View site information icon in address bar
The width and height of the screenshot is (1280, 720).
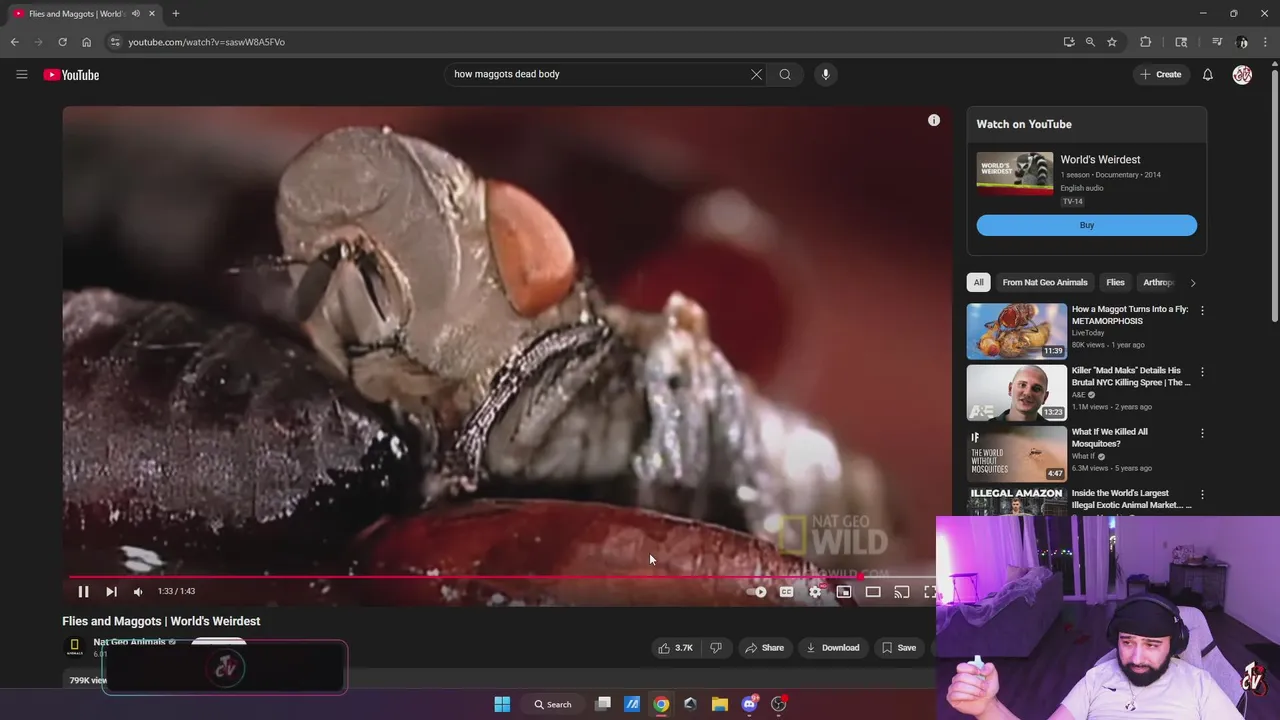pyautogui.click(x=115, y=42)
